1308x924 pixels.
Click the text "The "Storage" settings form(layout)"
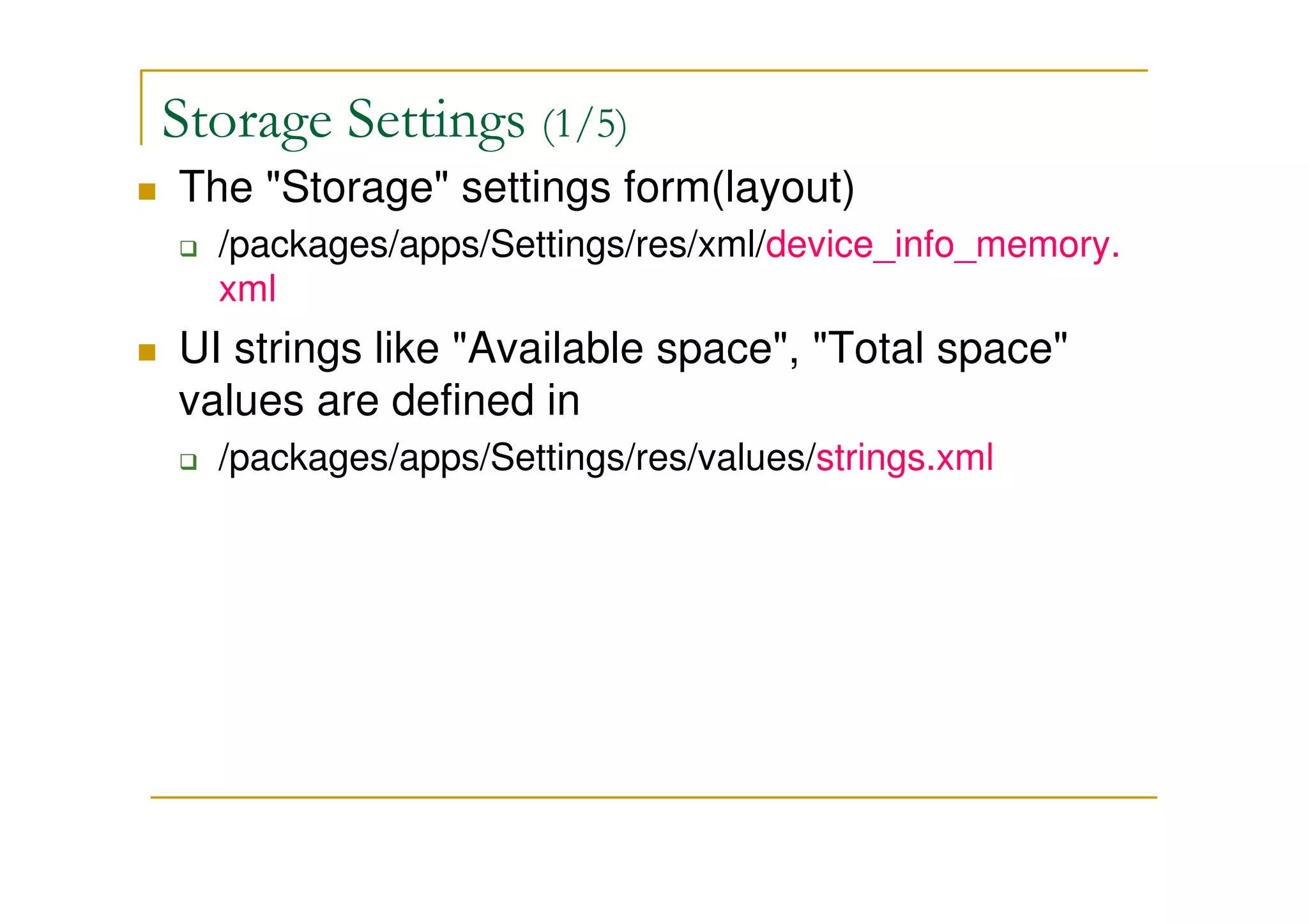pyautogui.click(x=516, y=188)
